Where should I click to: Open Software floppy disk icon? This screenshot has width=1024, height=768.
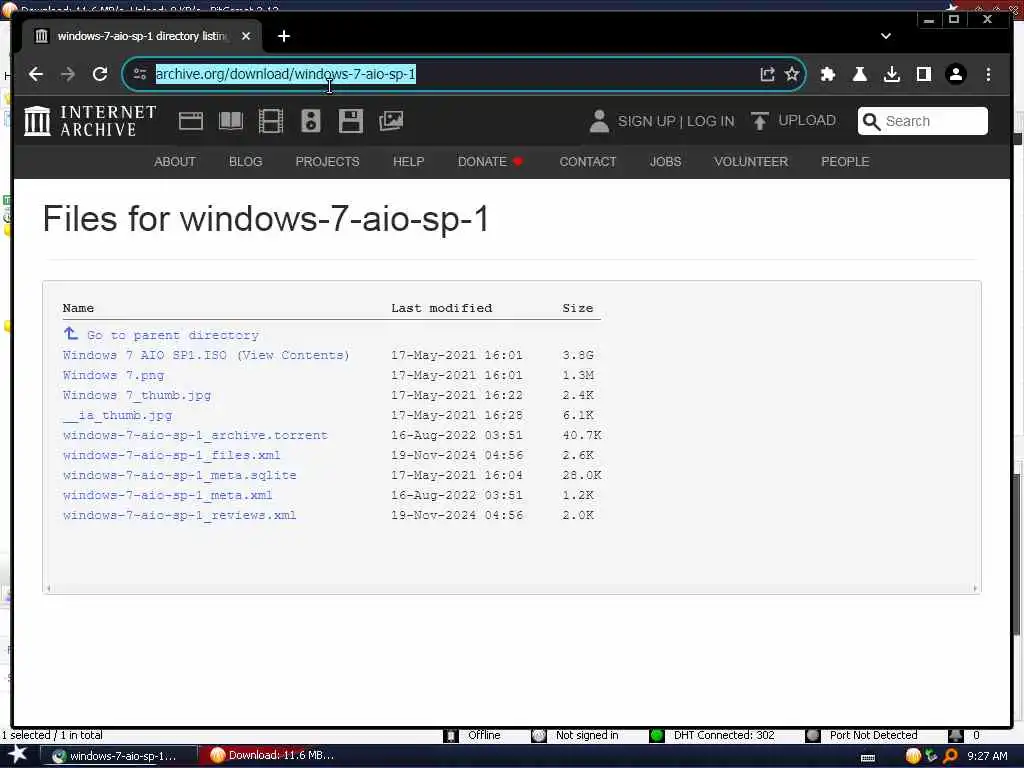click(351, 121)
